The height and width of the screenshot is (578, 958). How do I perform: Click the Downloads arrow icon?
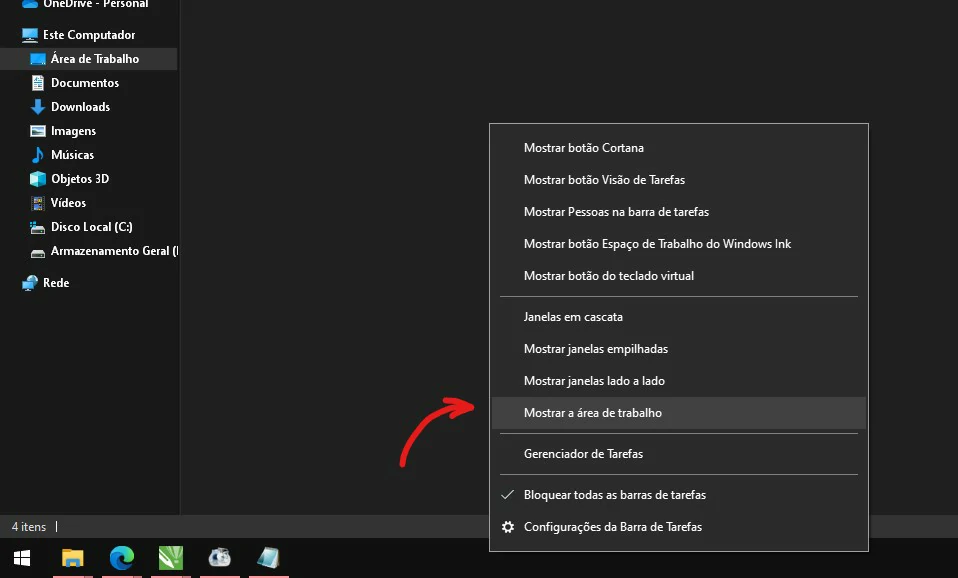(x=38, y=107)
